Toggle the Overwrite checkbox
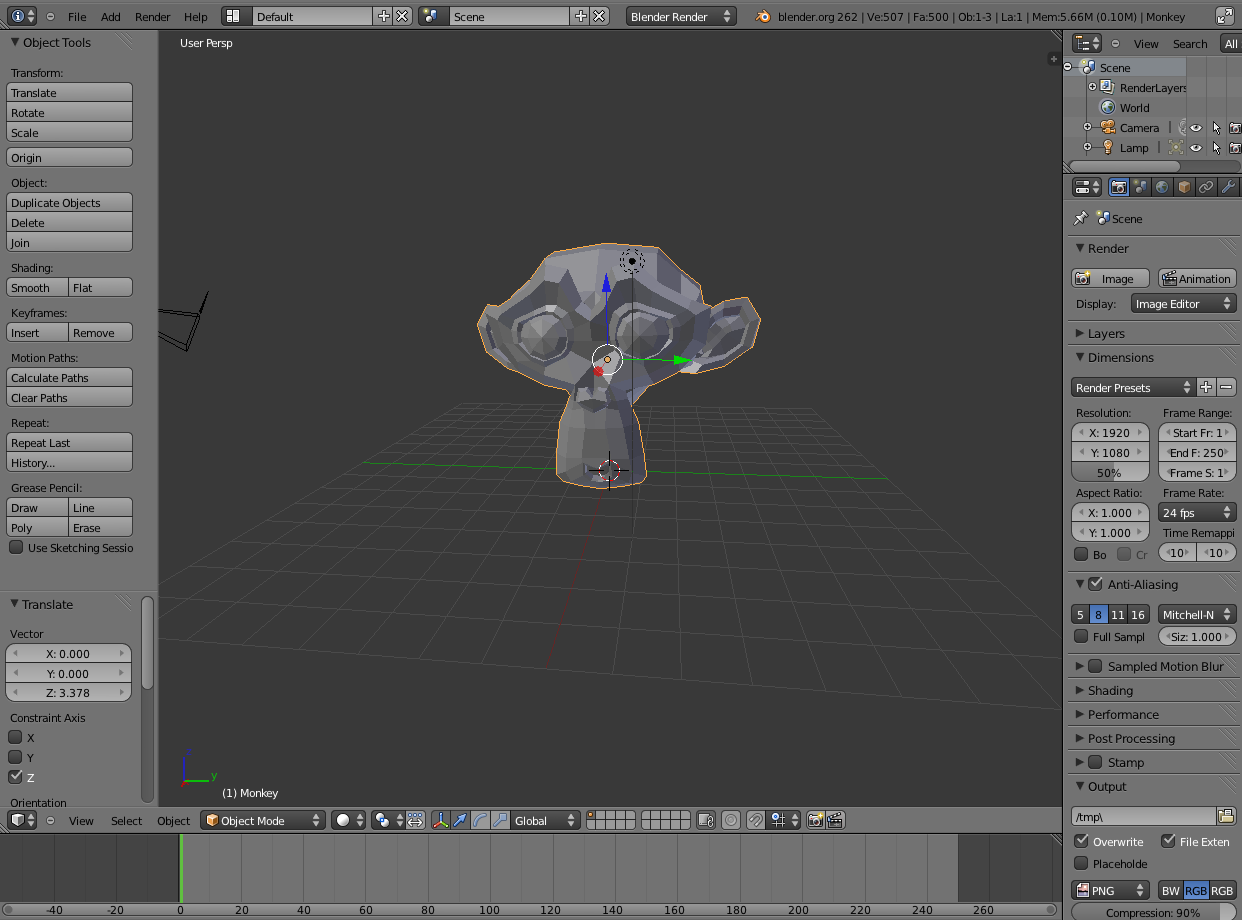The image size is (1242, 920). [x=1081, y=841]
